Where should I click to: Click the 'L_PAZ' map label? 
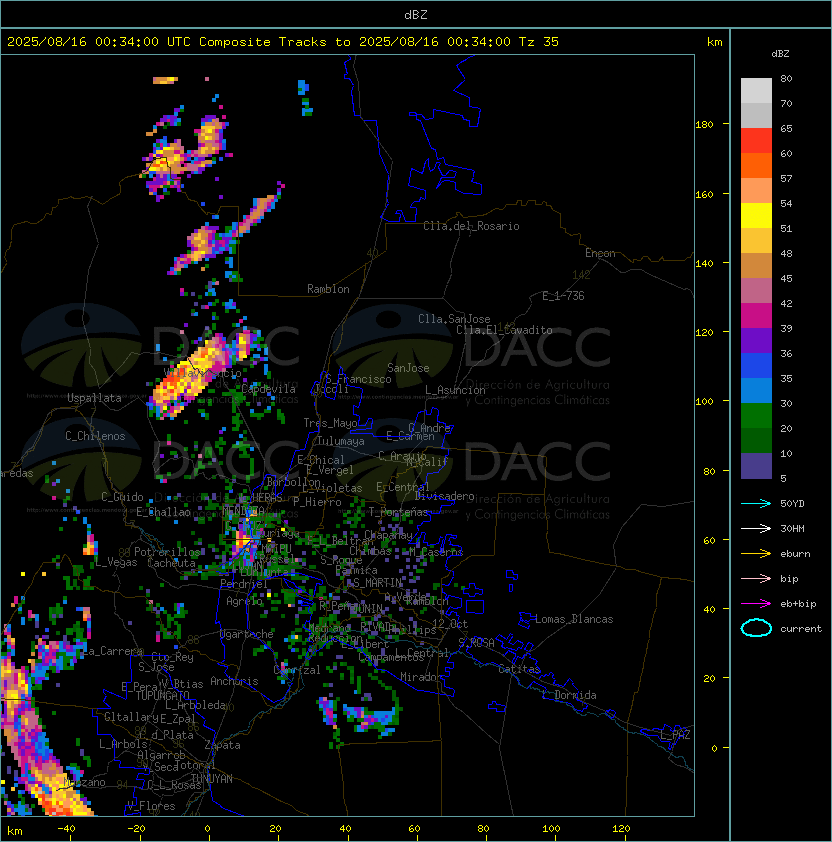(675, 735)
